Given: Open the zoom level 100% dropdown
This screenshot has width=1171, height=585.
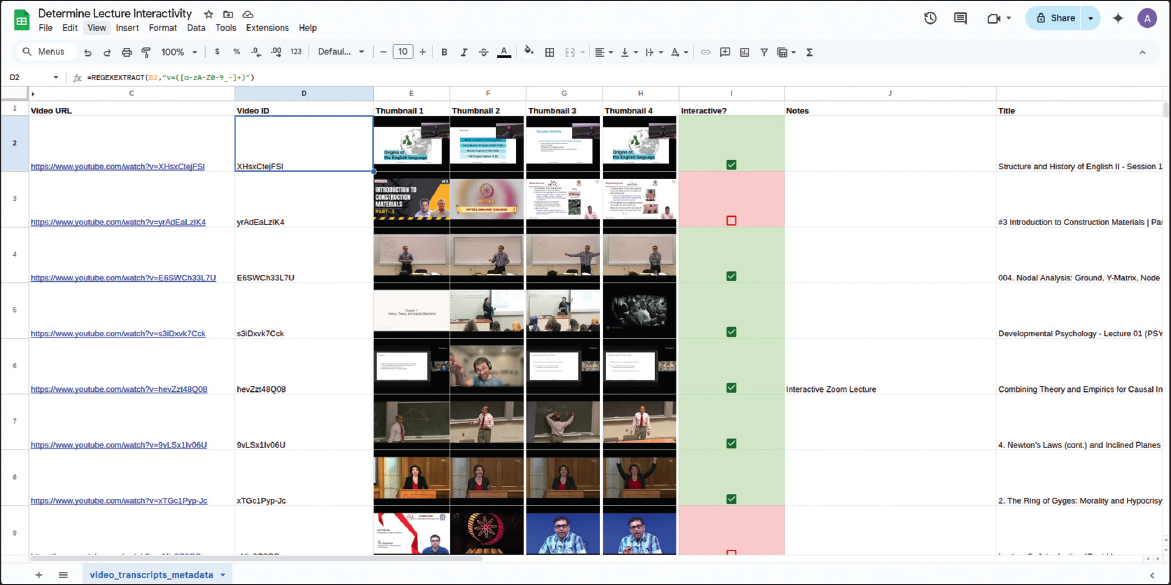Looking at the screenshot, I should (x=179, y=52).
